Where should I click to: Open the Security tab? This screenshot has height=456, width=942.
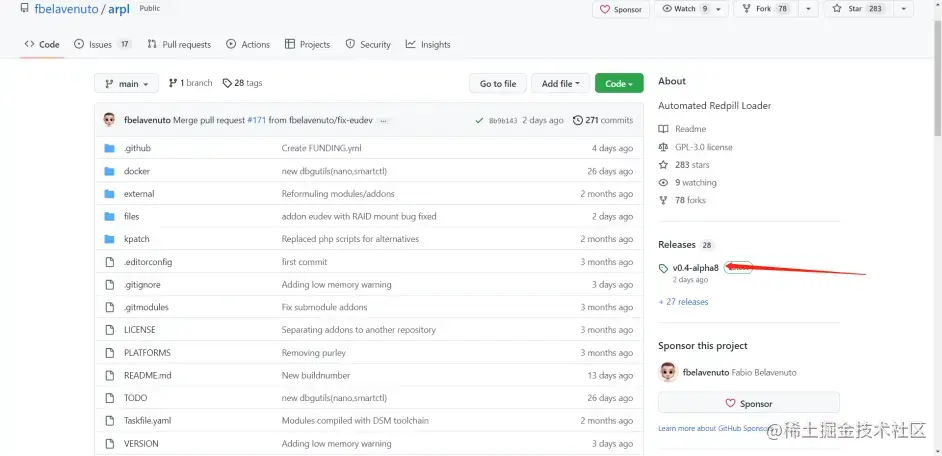tap(368, 44)
